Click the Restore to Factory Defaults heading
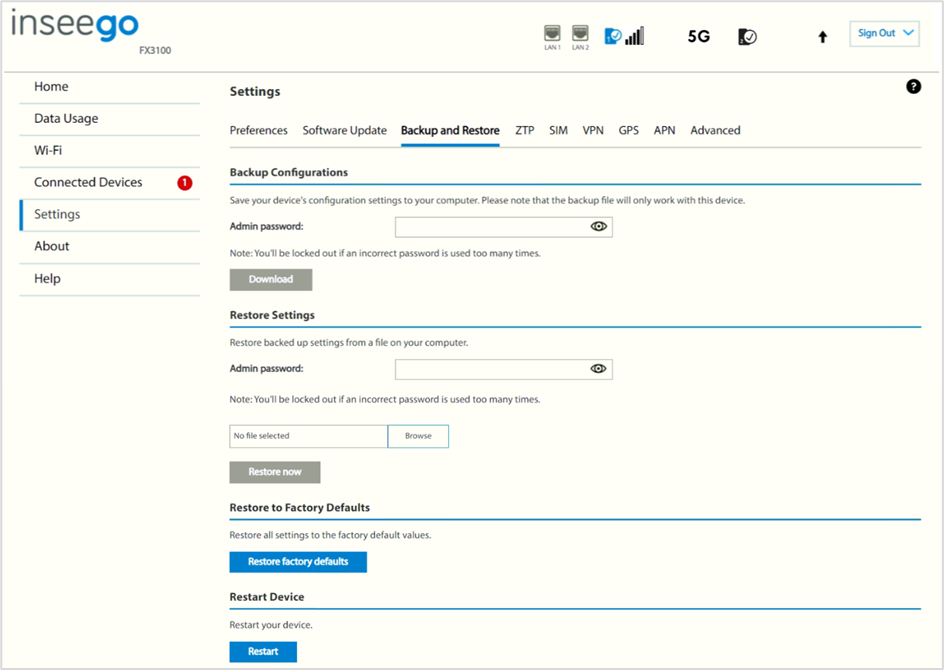Viewport: 944px width, 670px height. (300, 507)
